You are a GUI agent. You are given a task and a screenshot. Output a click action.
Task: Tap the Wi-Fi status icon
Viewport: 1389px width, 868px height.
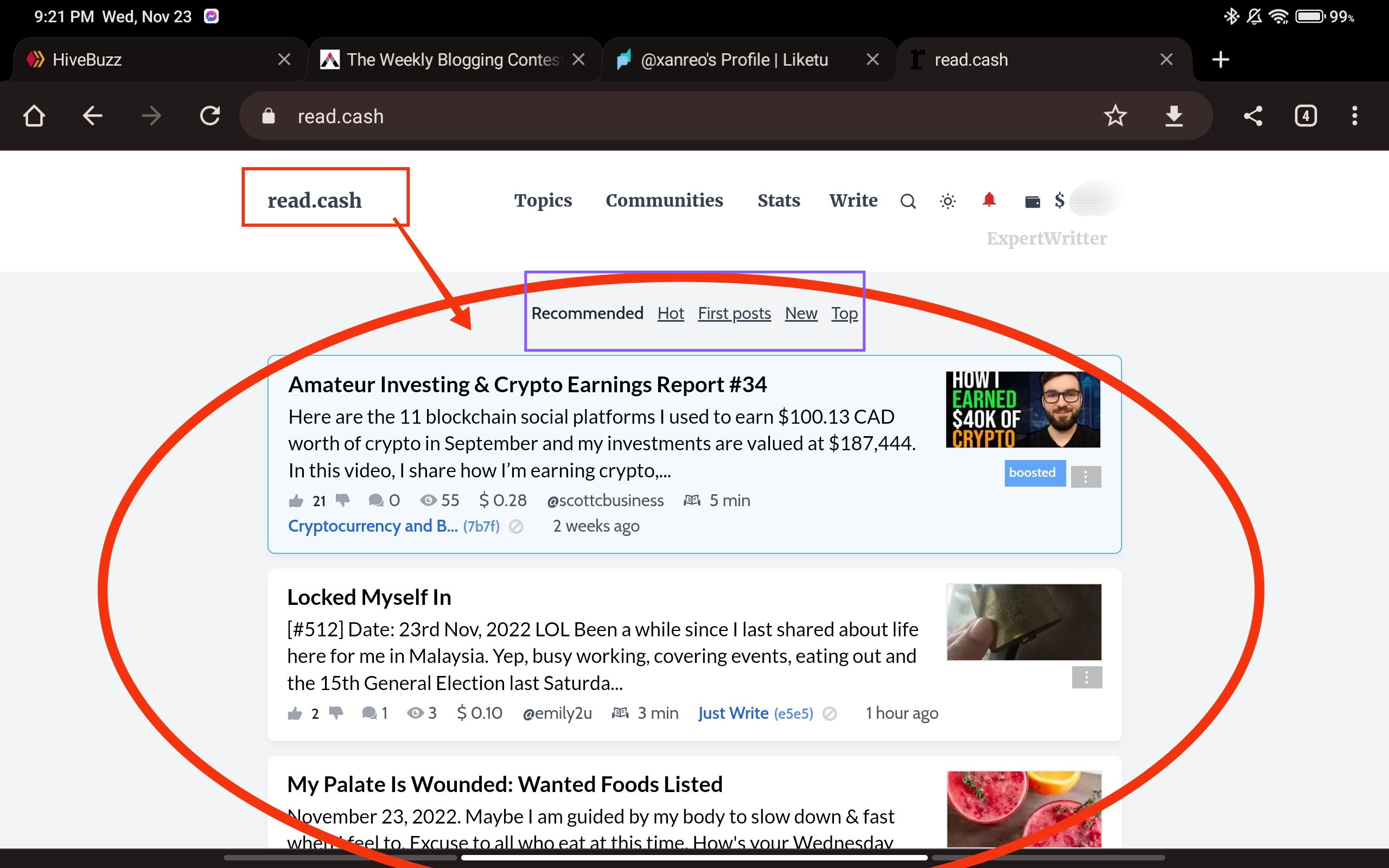coord(1279,16)
